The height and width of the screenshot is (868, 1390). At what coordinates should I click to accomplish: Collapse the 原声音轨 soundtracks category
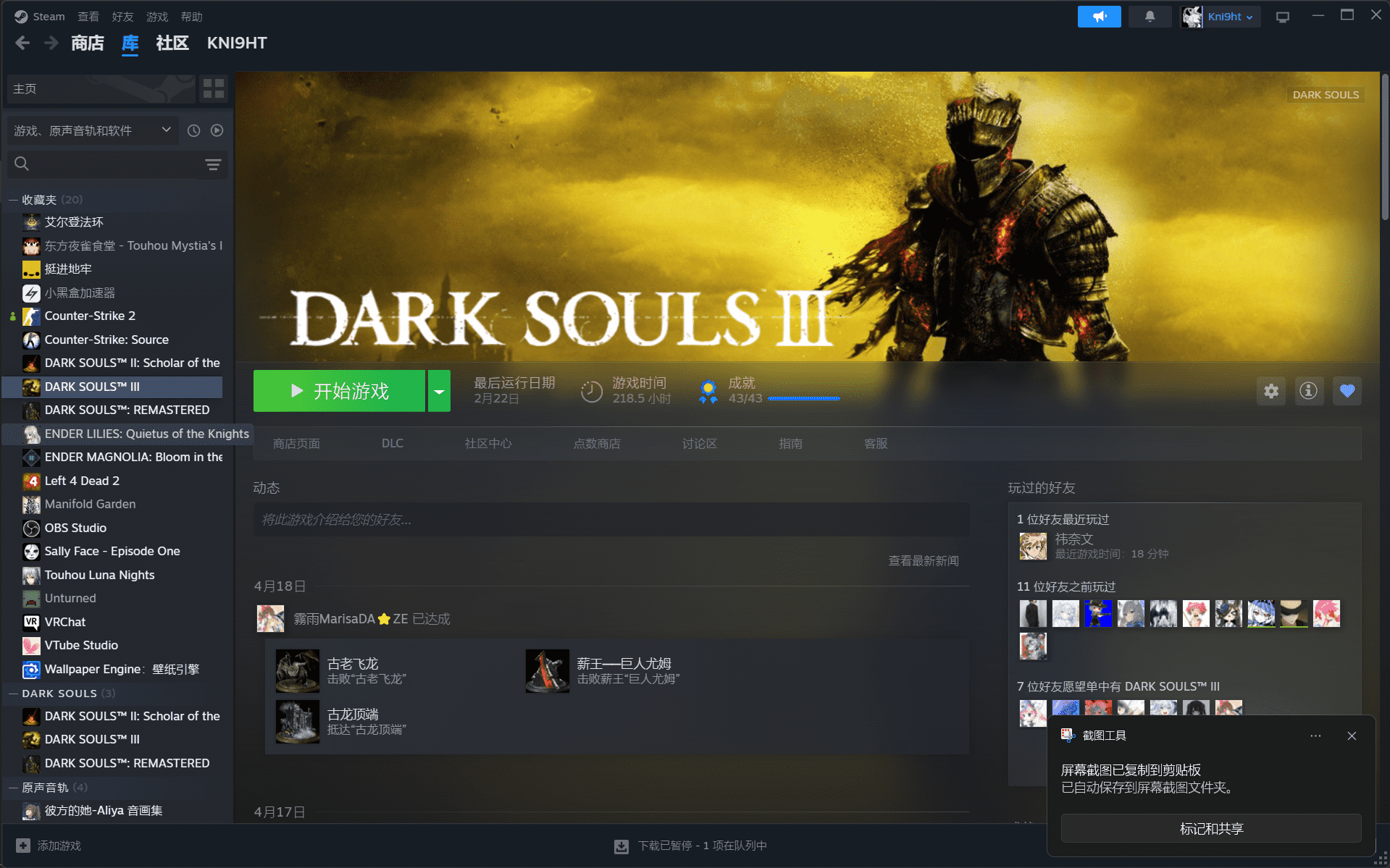tap(13, 788)
